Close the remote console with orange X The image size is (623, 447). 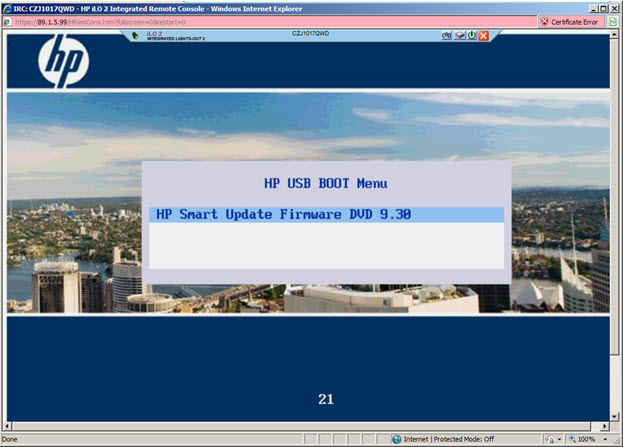483,35
